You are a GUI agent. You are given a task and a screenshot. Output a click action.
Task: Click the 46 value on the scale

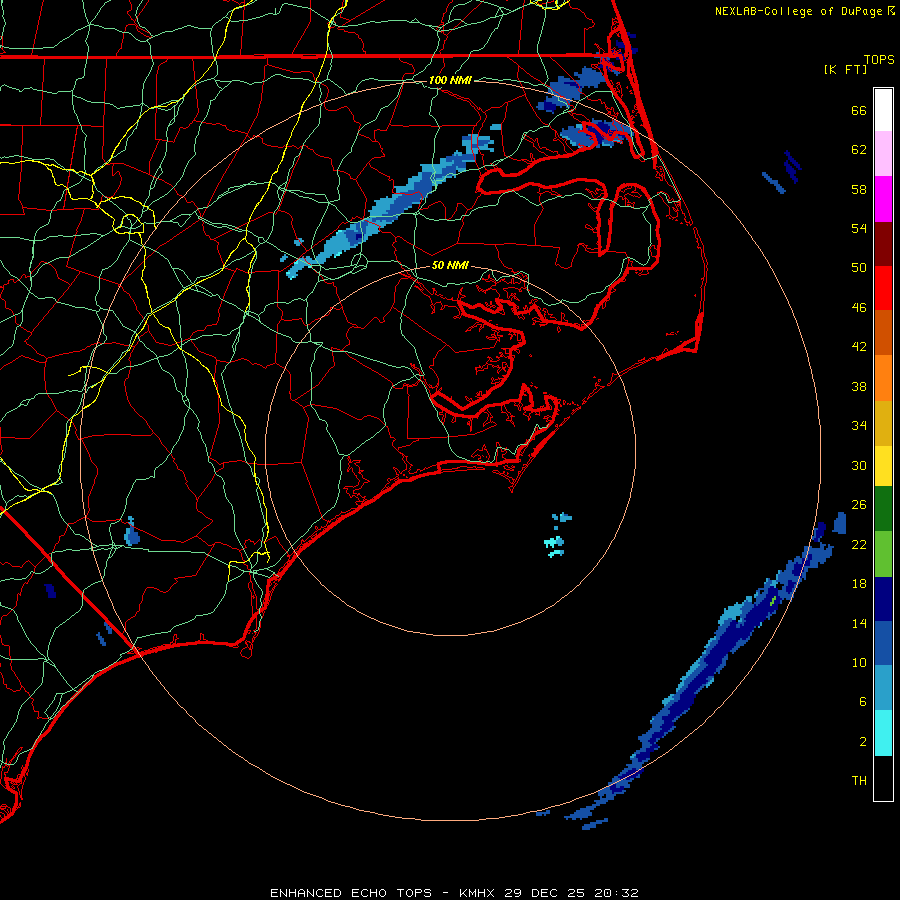tap(859, 308)
